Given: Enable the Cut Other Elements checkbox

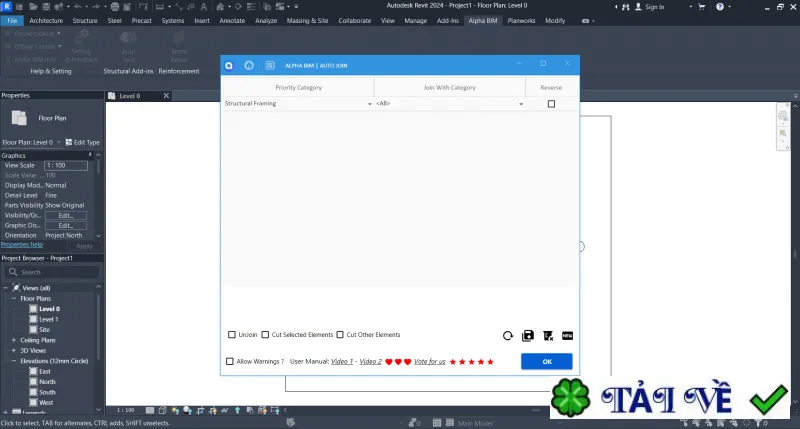Looking at the screenshot, I should coord(340,335).
